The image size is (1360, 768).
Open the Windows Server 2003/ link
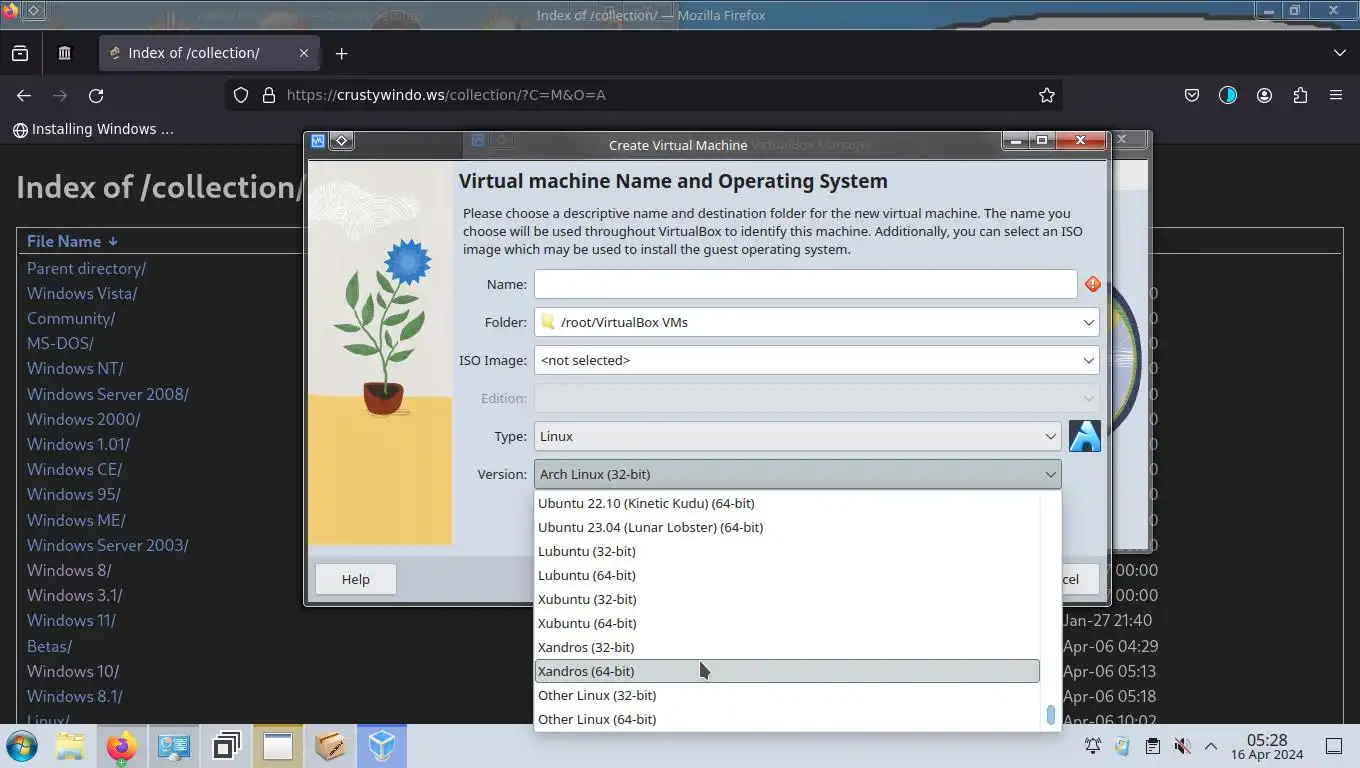coord(108,545)
